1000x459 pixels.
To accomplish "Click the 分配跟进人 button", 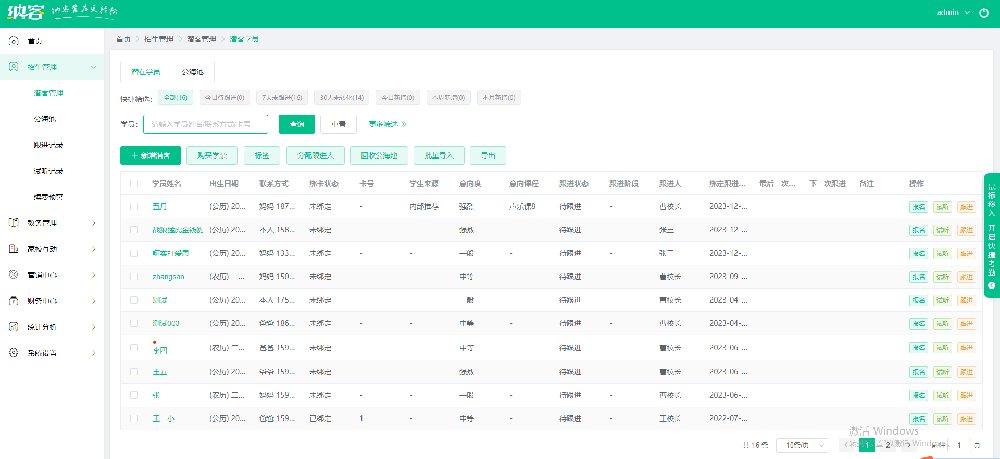I will click(316, 155).
